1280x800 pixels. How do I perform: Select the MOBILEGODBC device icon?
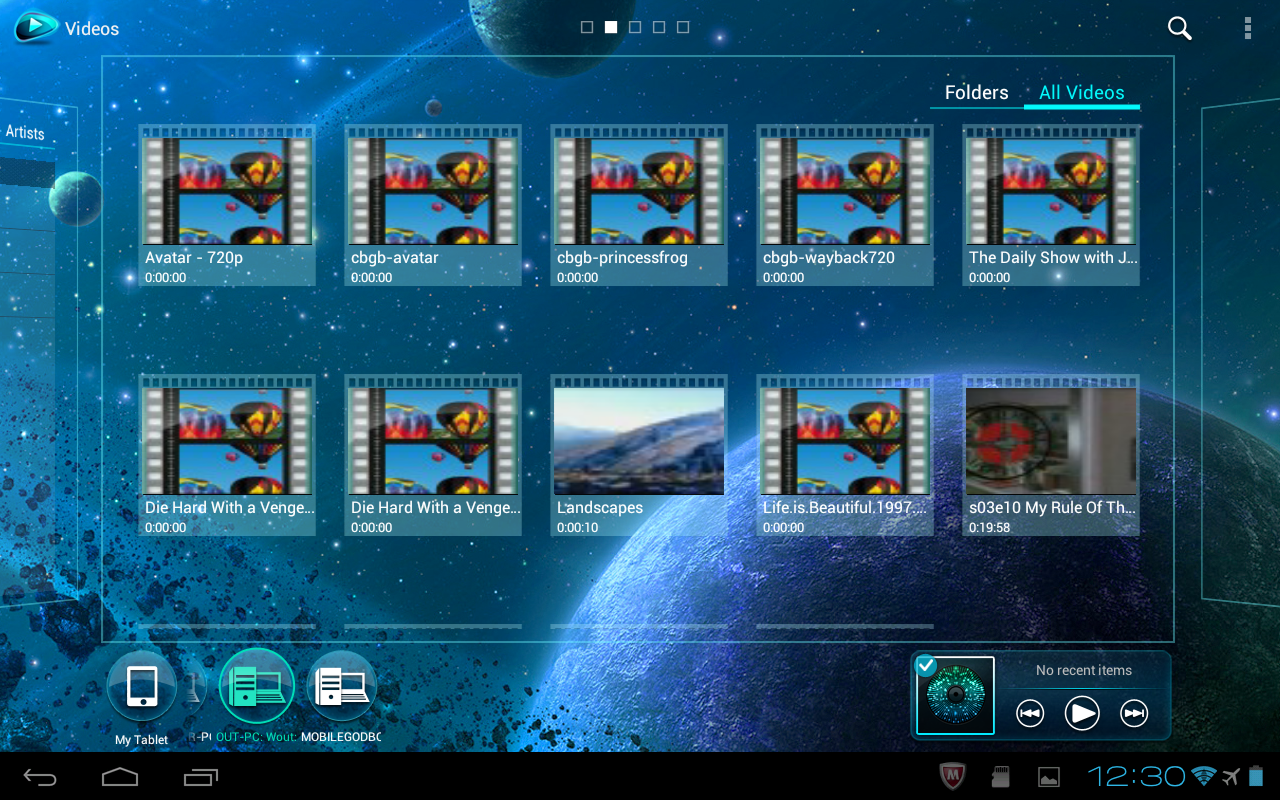pyautogui.click(x=342, y=687)
